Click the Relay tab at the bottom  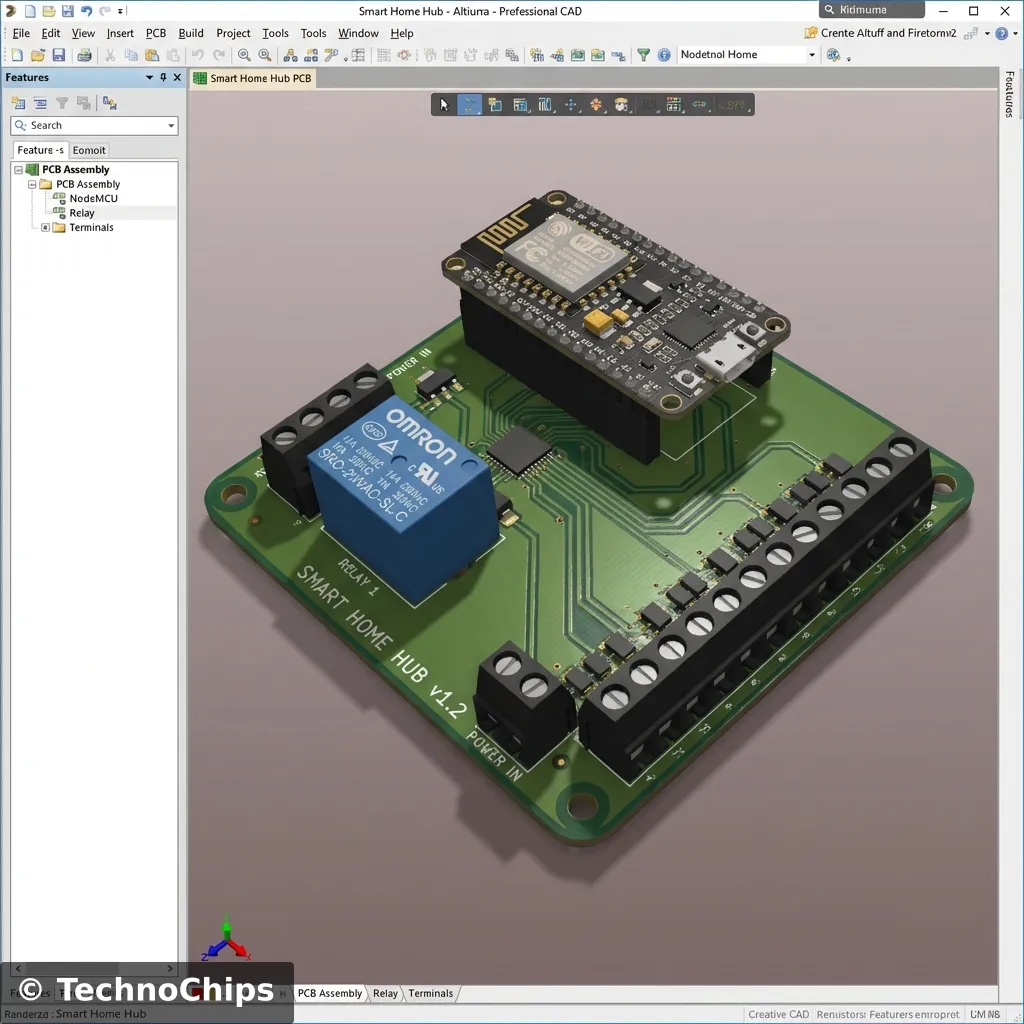click(x=385, y=993)
